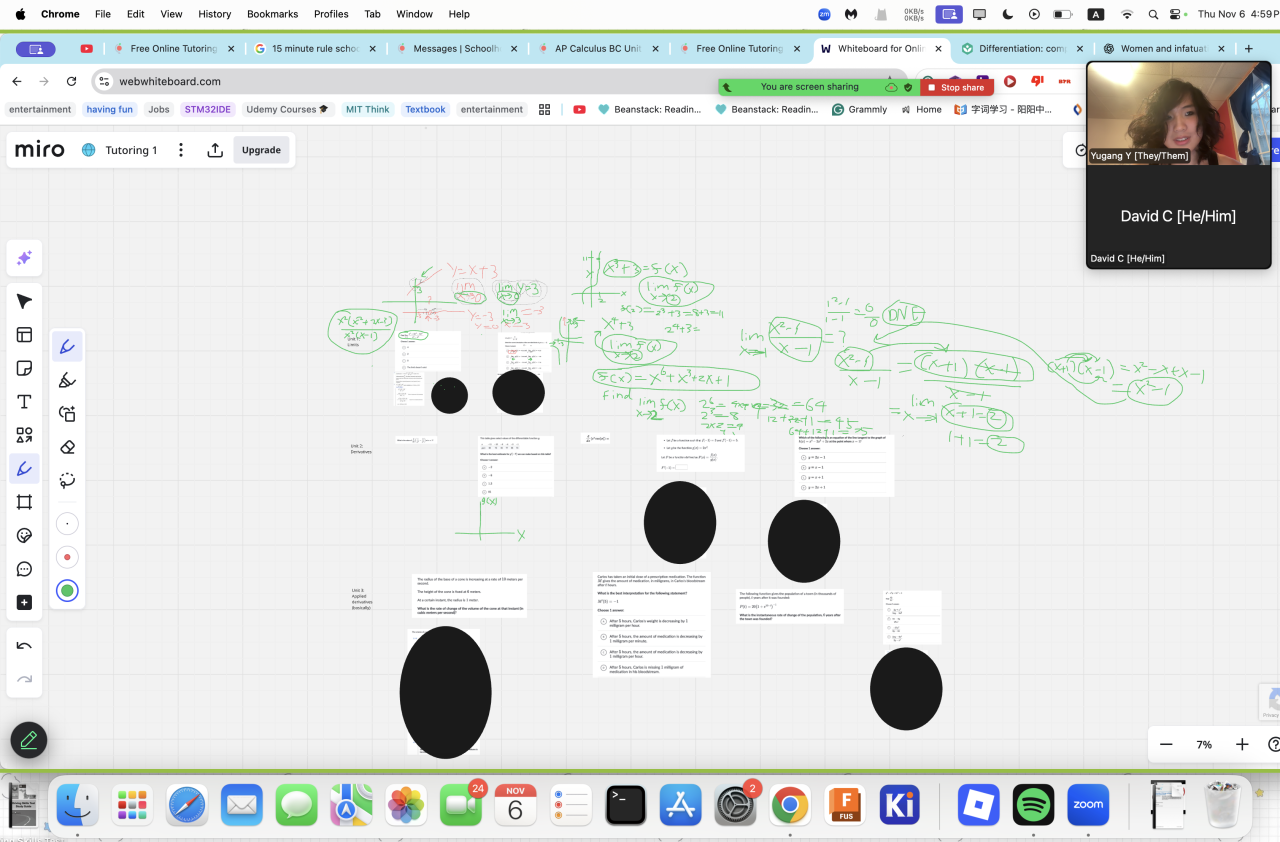Screen dimensions: 1280x842
Task: Go back to previous page
Action: click(17, 81)
